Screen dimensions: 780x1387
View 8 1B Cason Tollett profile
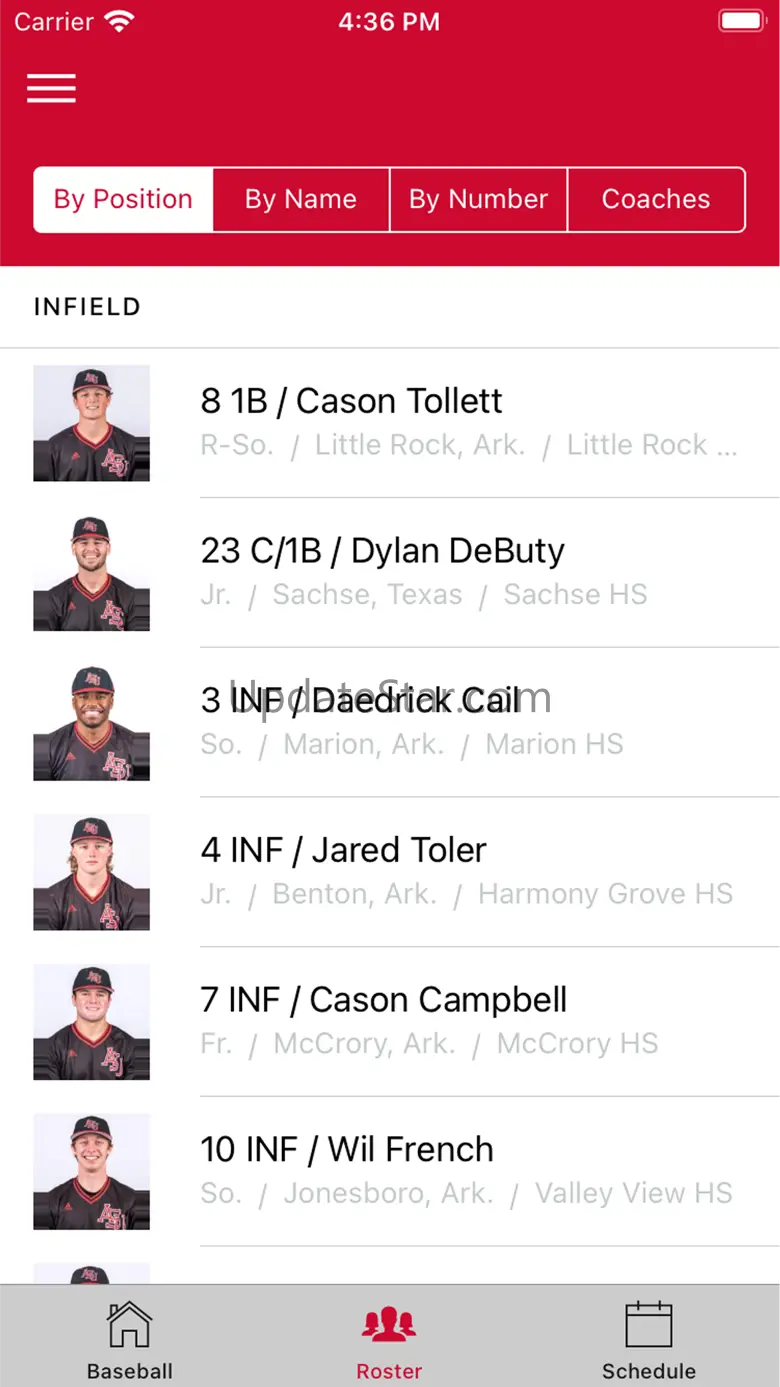click(390, 423)
